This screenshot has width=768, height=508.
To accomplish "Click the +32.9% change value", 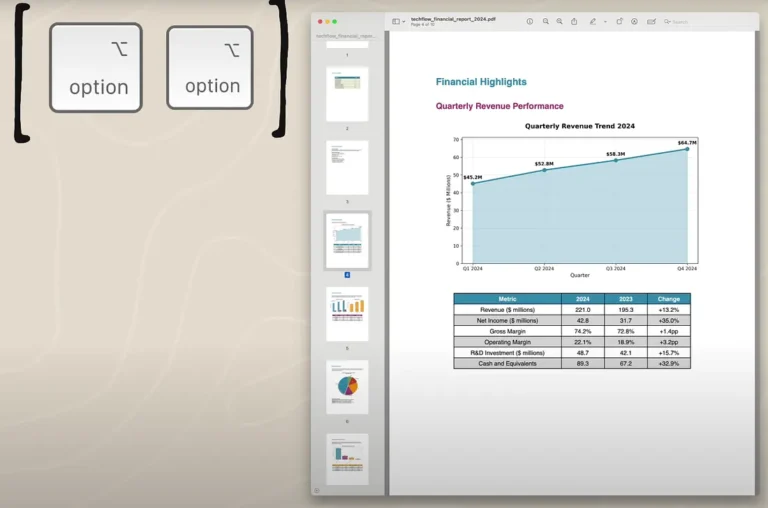I will pos(669,363).
